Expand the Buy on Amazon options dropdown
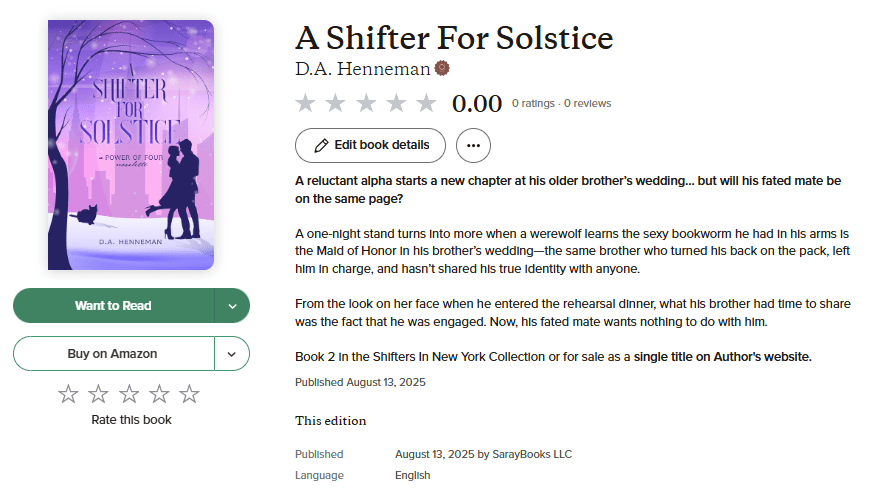This screenshot has width=872, height=494. [x=232, y=354]
